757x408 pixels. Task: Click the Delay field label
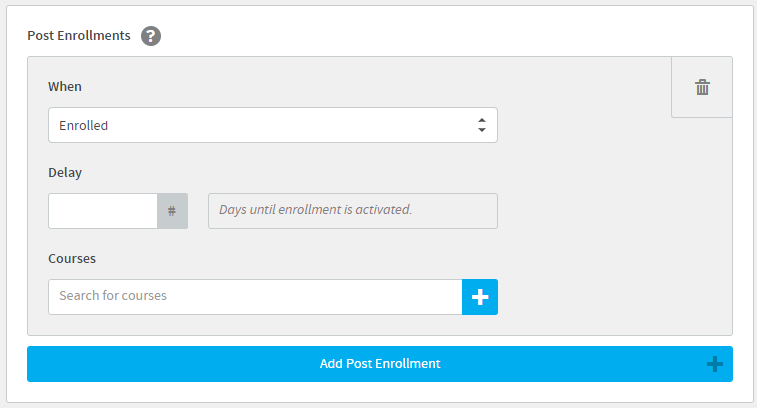coord(65,173)
